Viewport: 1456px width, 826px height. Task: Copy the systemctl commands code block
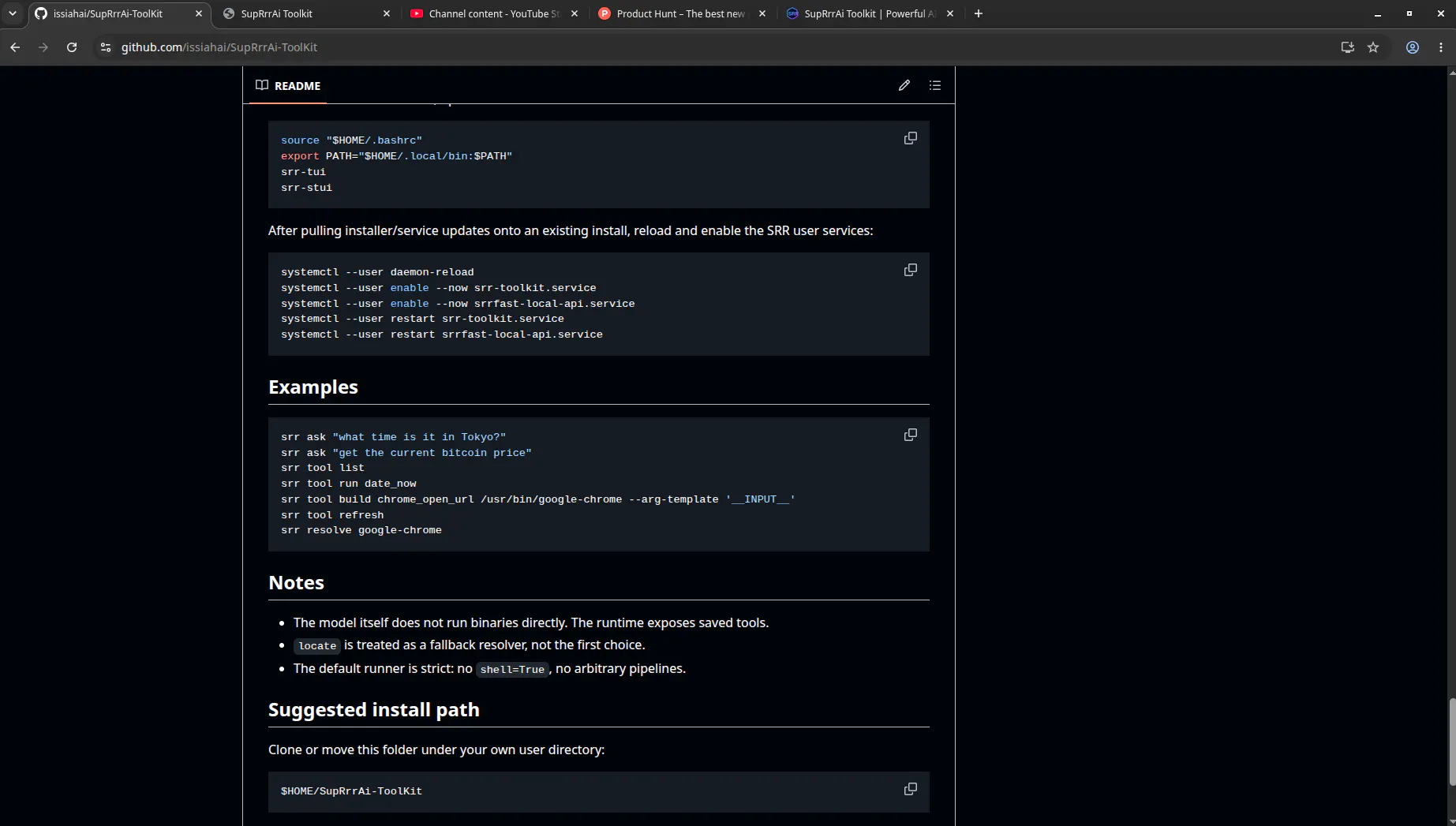click(x=911, y=270)
